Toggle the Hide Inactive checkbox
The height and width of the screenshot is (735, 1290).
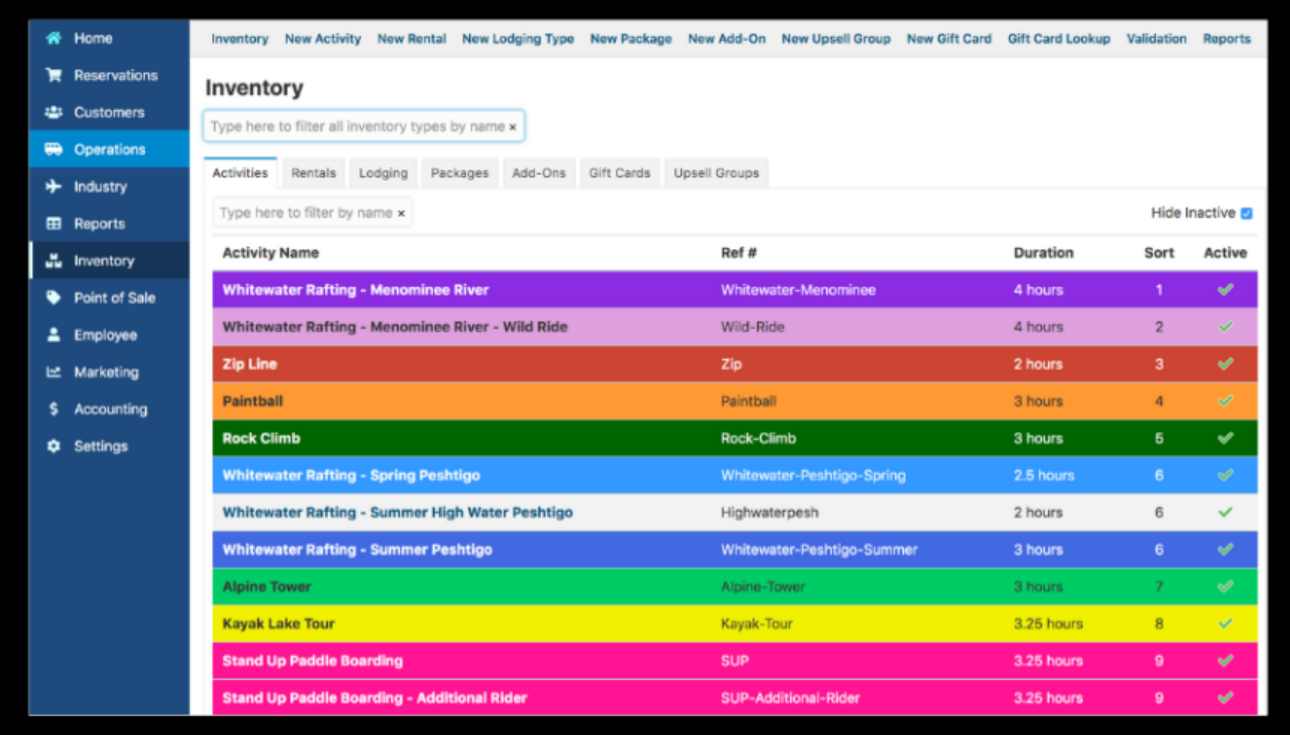pos(1246,213)
